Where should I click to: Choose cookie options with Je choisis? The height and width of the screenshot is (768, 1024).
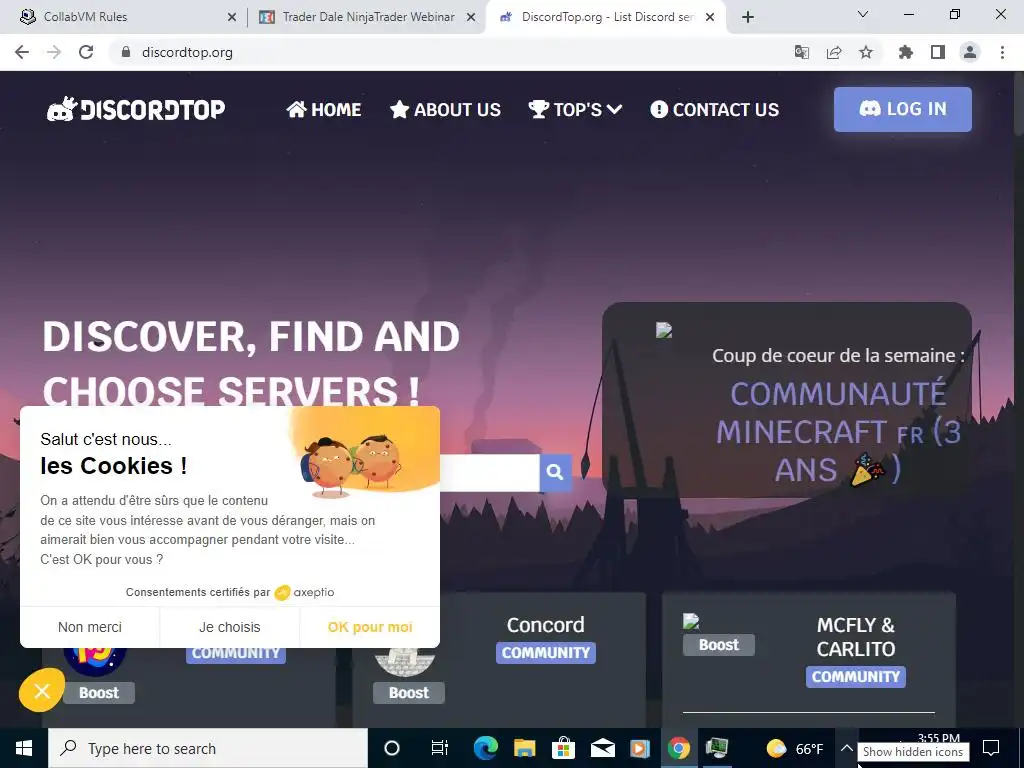[230, 627]
